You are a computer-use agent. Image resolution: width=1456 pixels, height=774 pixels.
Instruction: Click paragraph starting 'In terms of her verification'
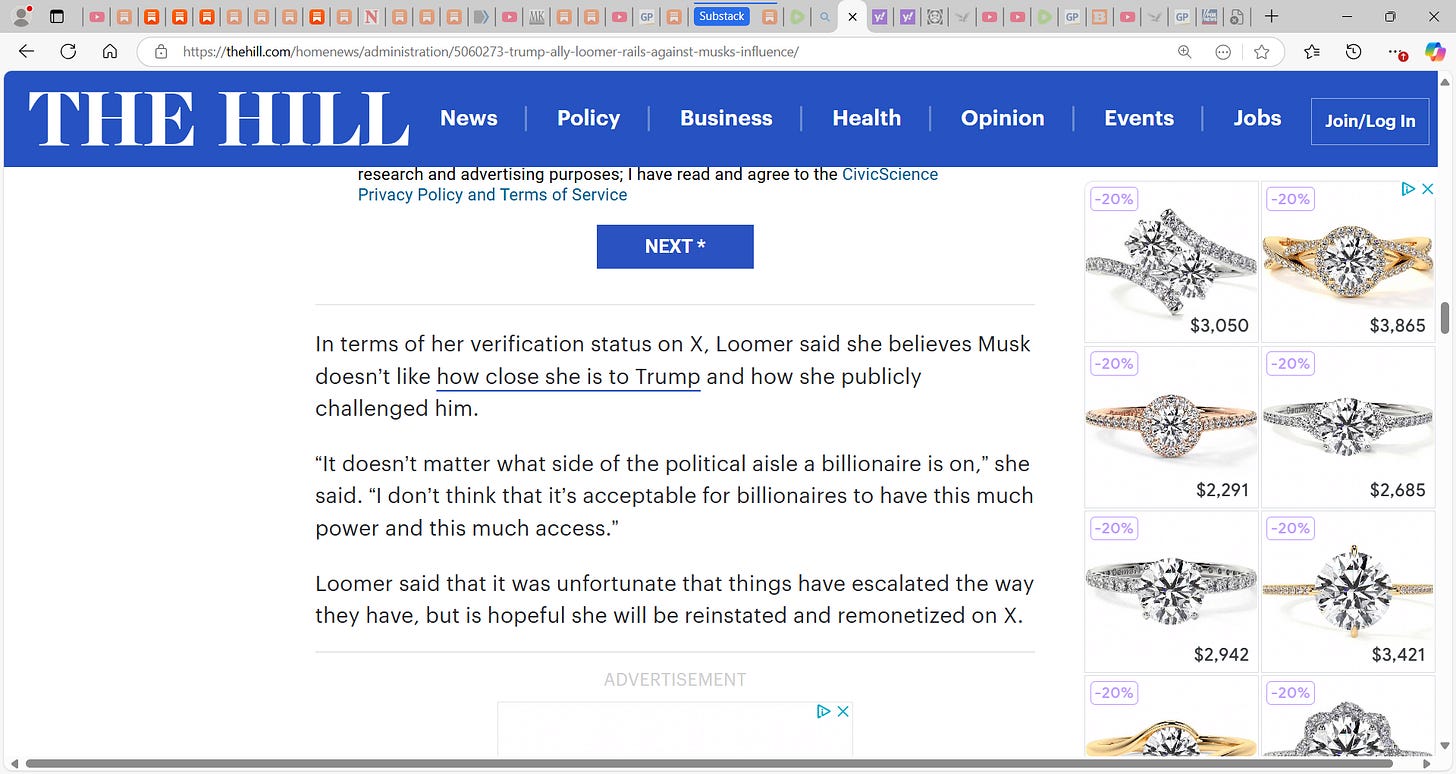coord(673,376)
